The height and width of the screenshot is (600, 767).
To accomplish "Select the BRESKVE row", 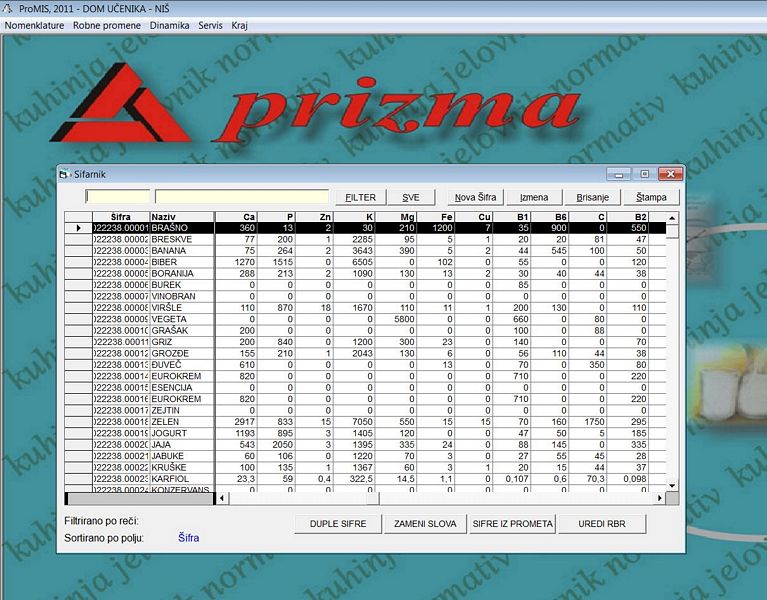I will coord(365,239).
